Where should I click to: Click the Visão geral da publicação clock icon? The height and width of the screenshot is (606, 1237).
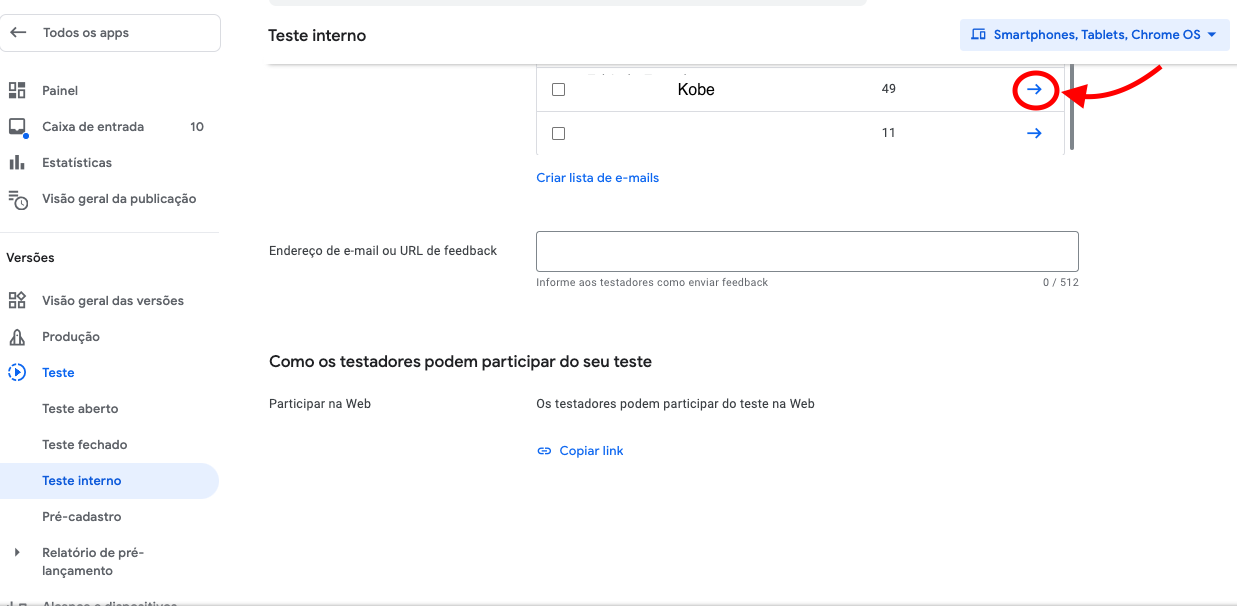16,198
